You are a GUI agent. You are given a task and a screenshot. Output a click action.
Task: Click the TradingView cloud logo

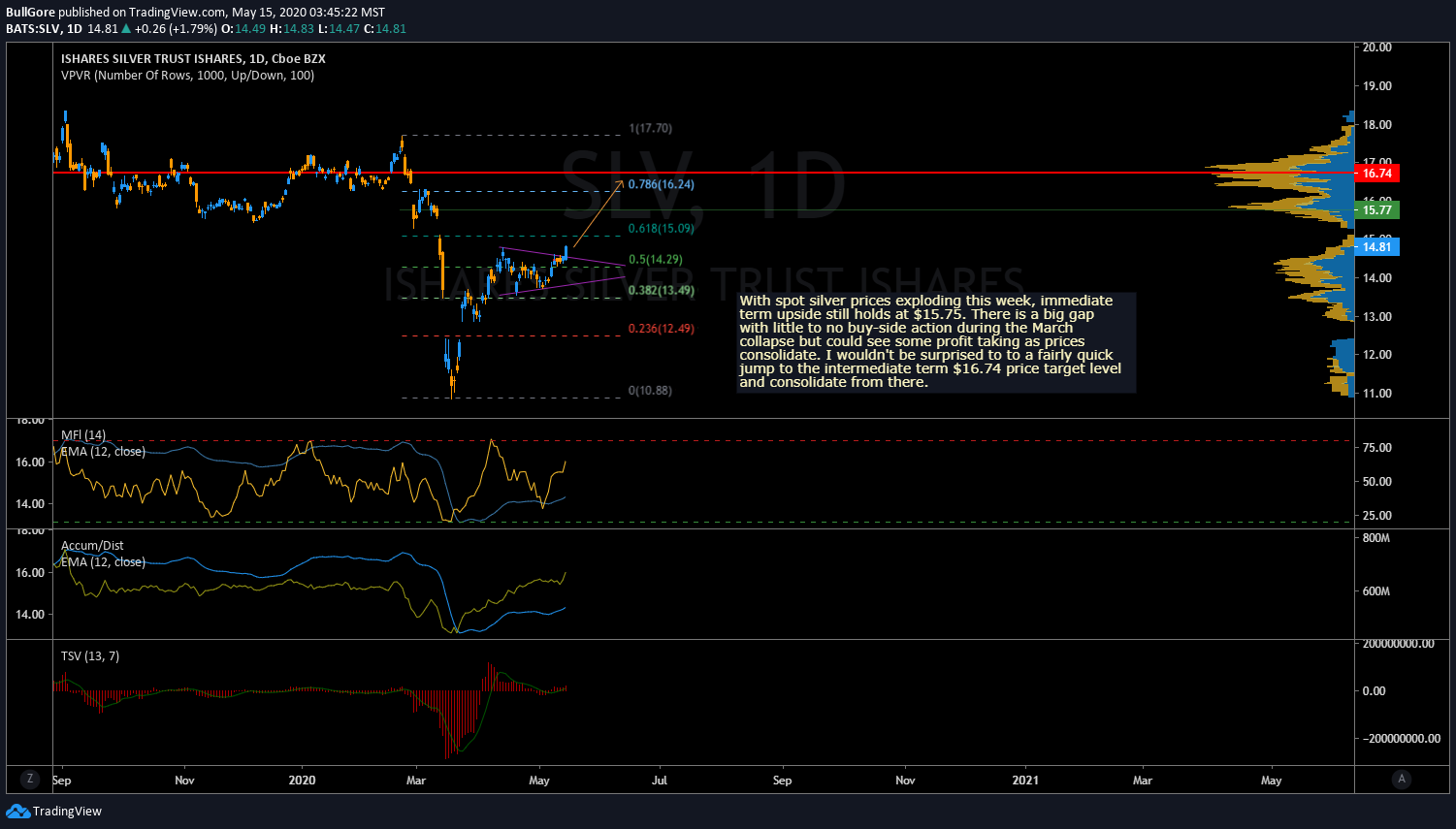[17, 812]
